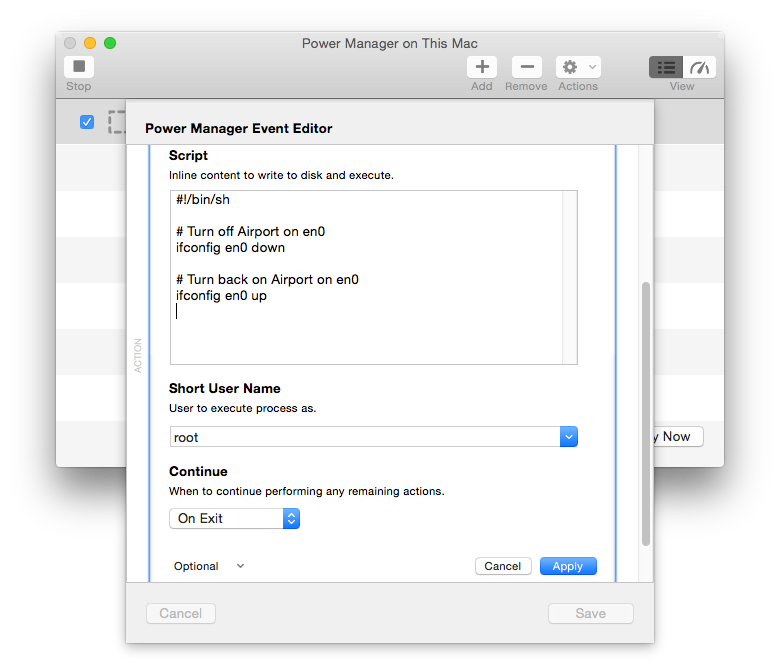Expand the Optional chevron
The height and width of the screenshot is (664, 780).
pyautogui.click(x=240, y=566)
